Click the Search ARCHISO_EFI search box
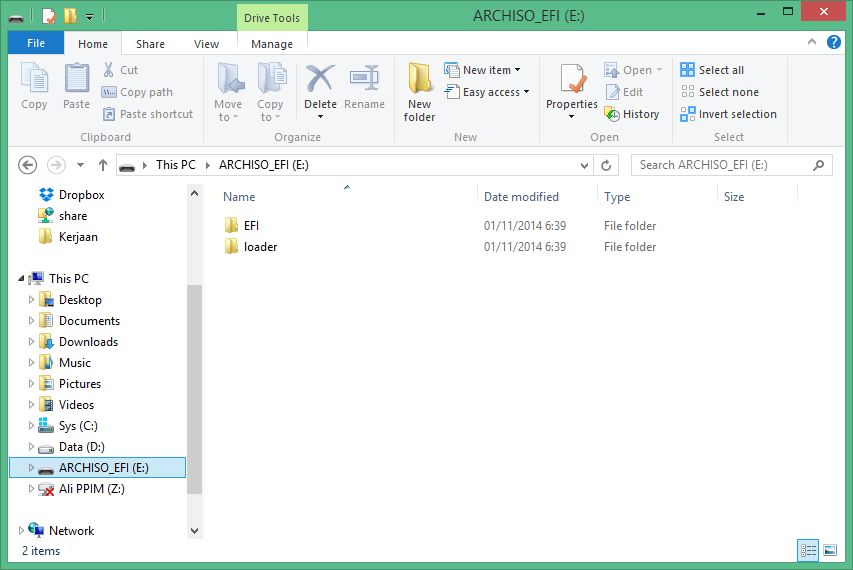 (725, 165)
